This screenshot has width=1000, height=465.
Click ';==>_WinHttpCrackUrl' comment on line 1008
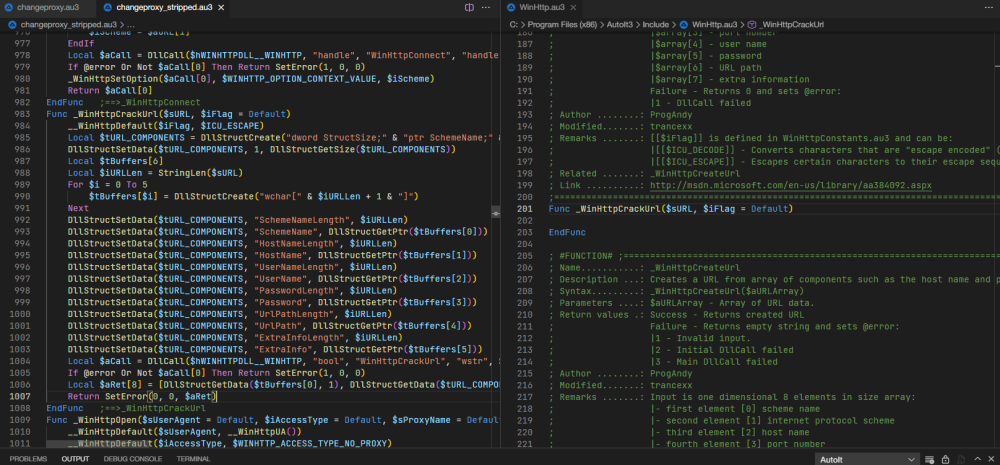(x=152, y=408)
